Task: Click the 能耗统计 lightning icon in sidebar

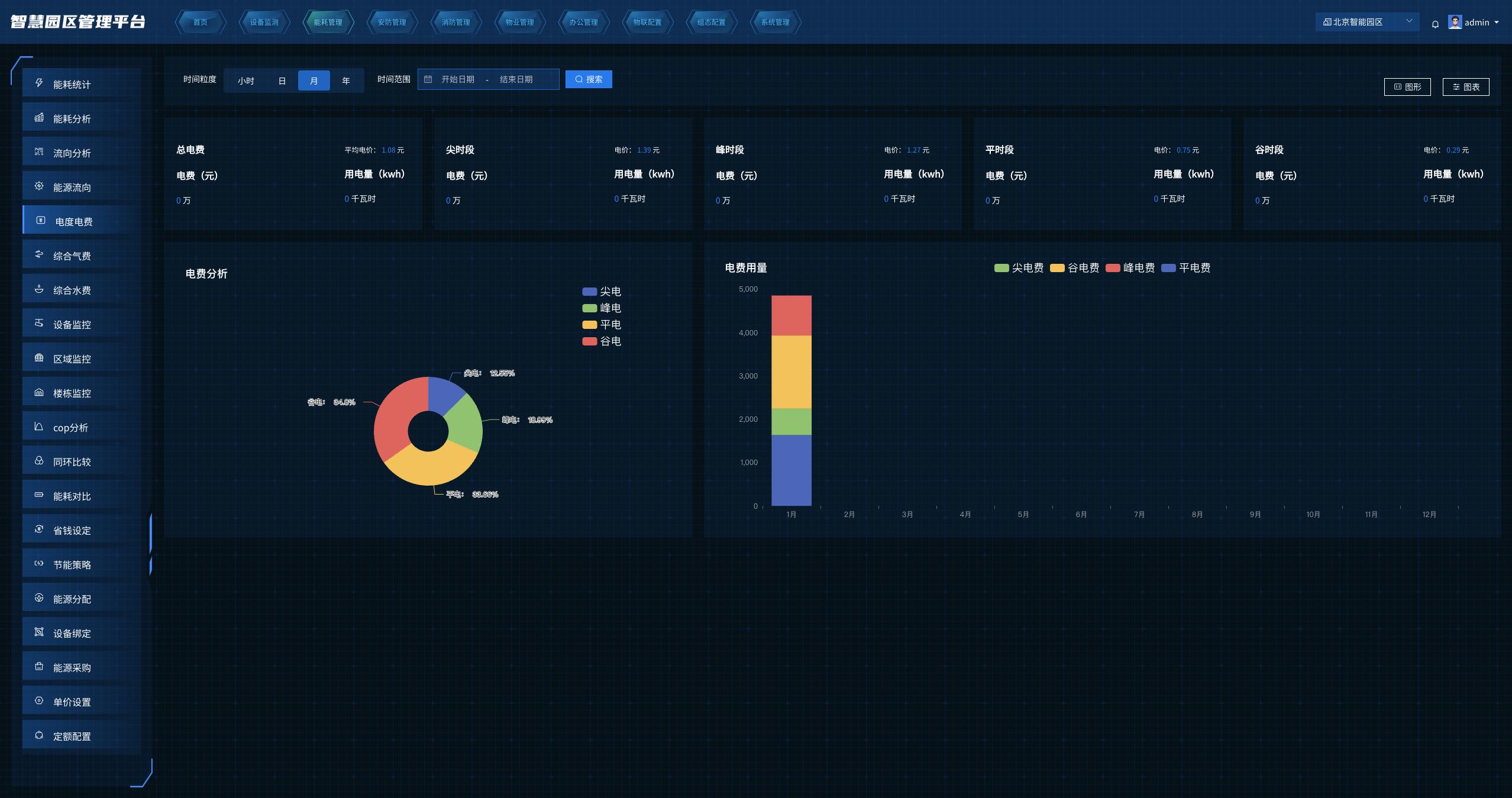Action: coord(39,83)
